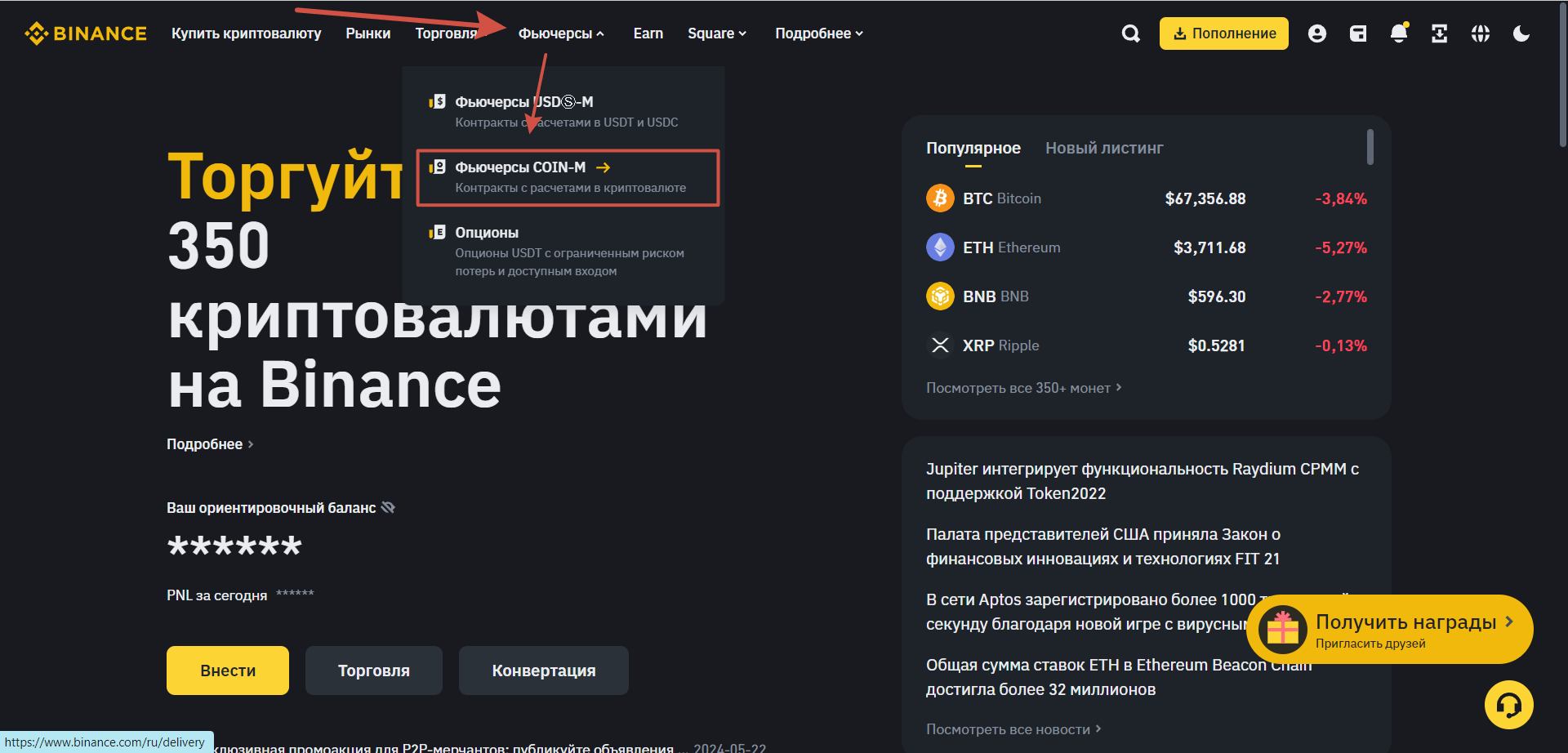This screenshot has width=1568, height=753.
Task: Click the Конвертация button
Action: 544,671
